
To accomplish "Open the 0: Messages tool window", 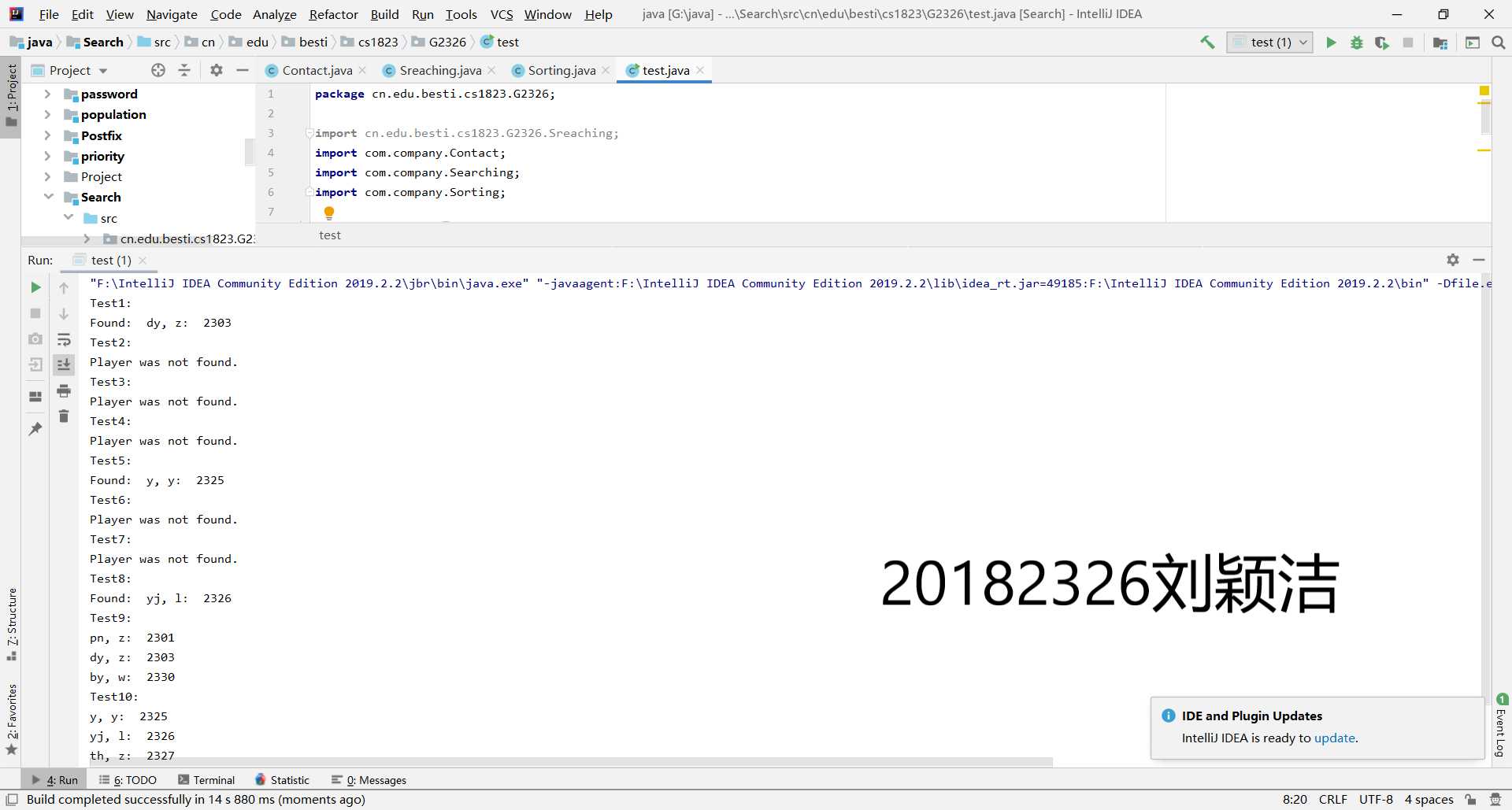I will tap(369, 780).
